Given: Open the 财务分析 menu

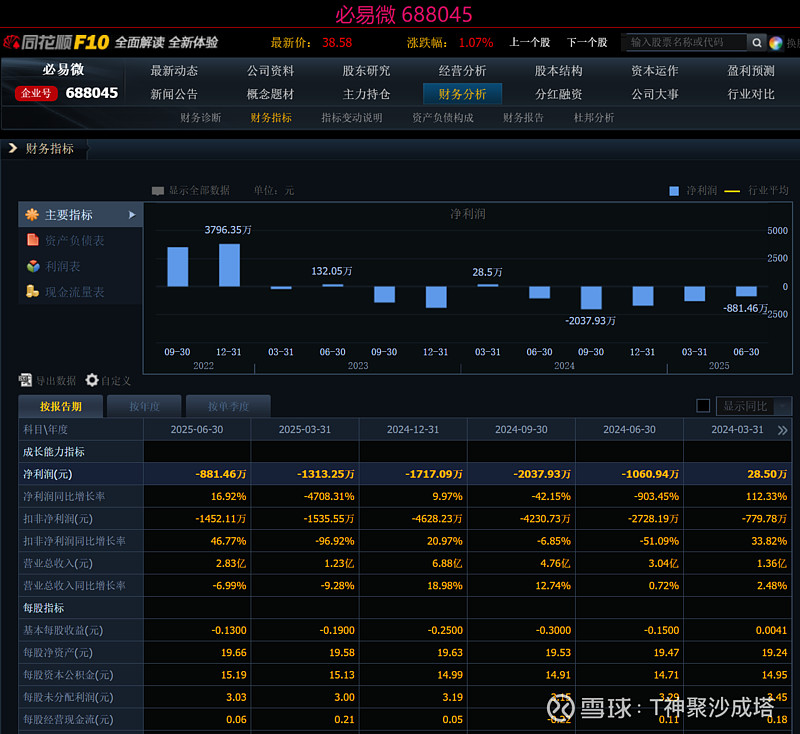Looking at the screenshot, I should tap(462, 94).
